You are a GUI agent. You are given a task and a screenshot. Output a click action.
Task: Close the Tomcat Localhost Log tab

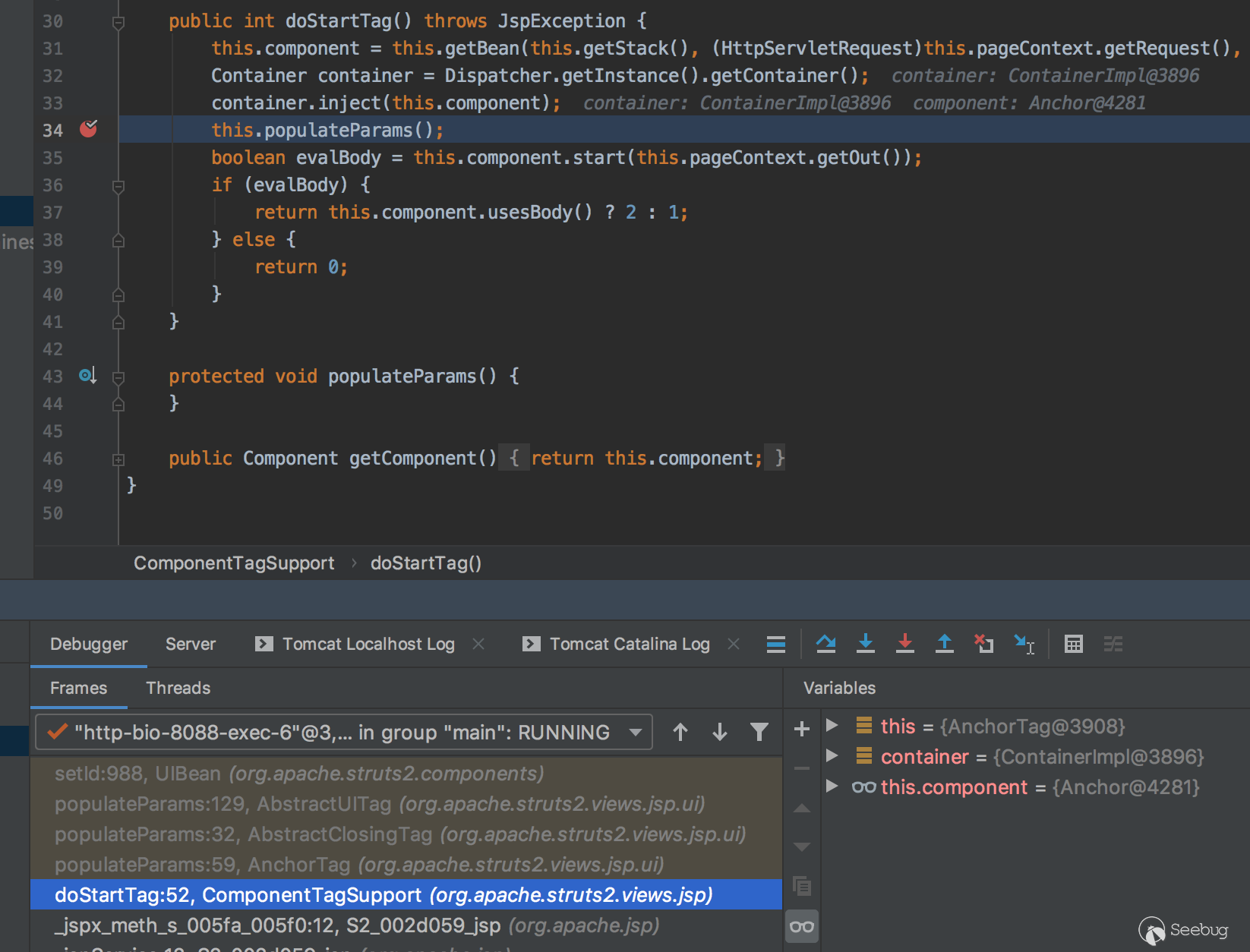478,644
